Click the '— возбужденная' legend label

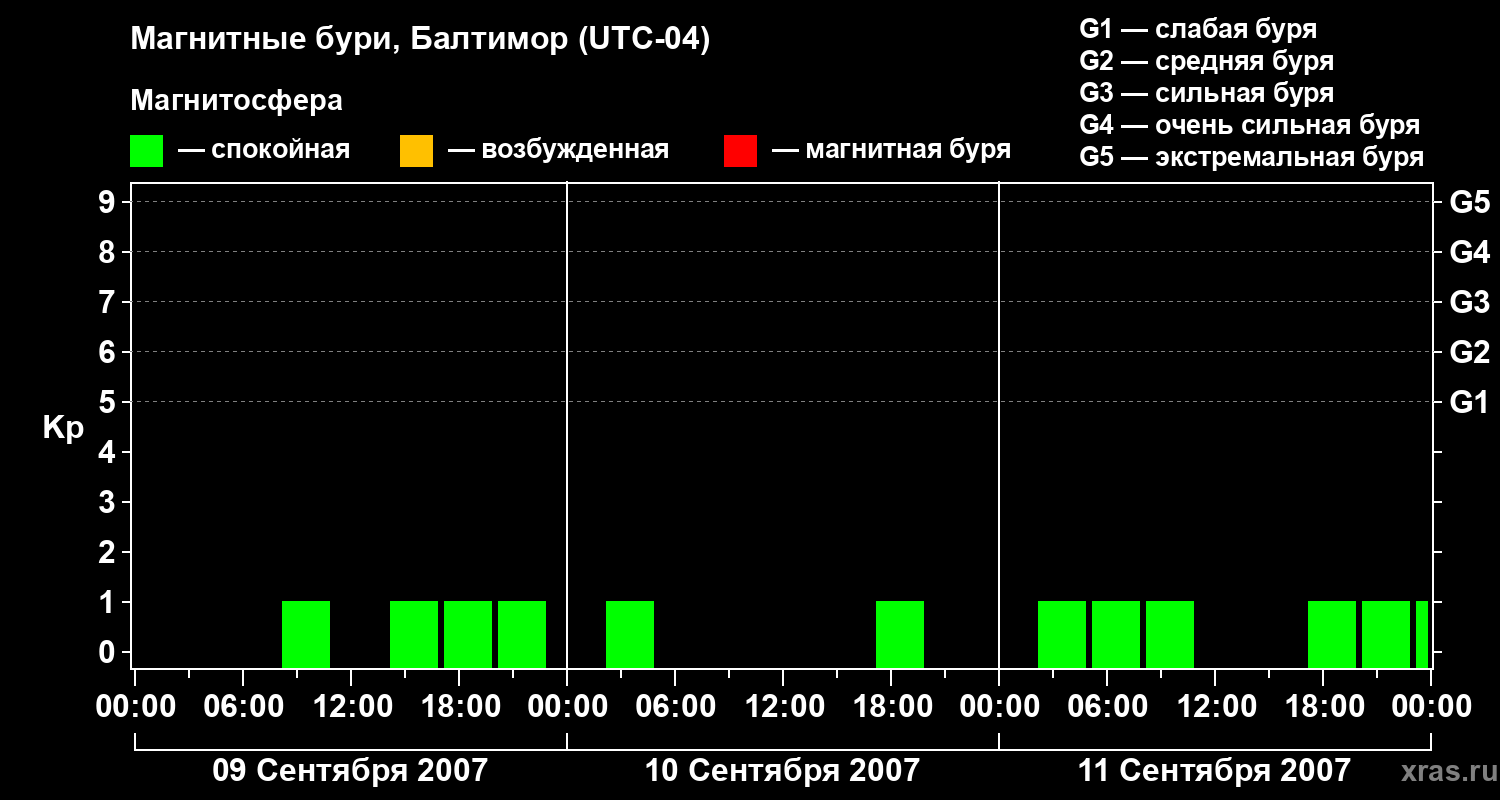coord(558,150)
